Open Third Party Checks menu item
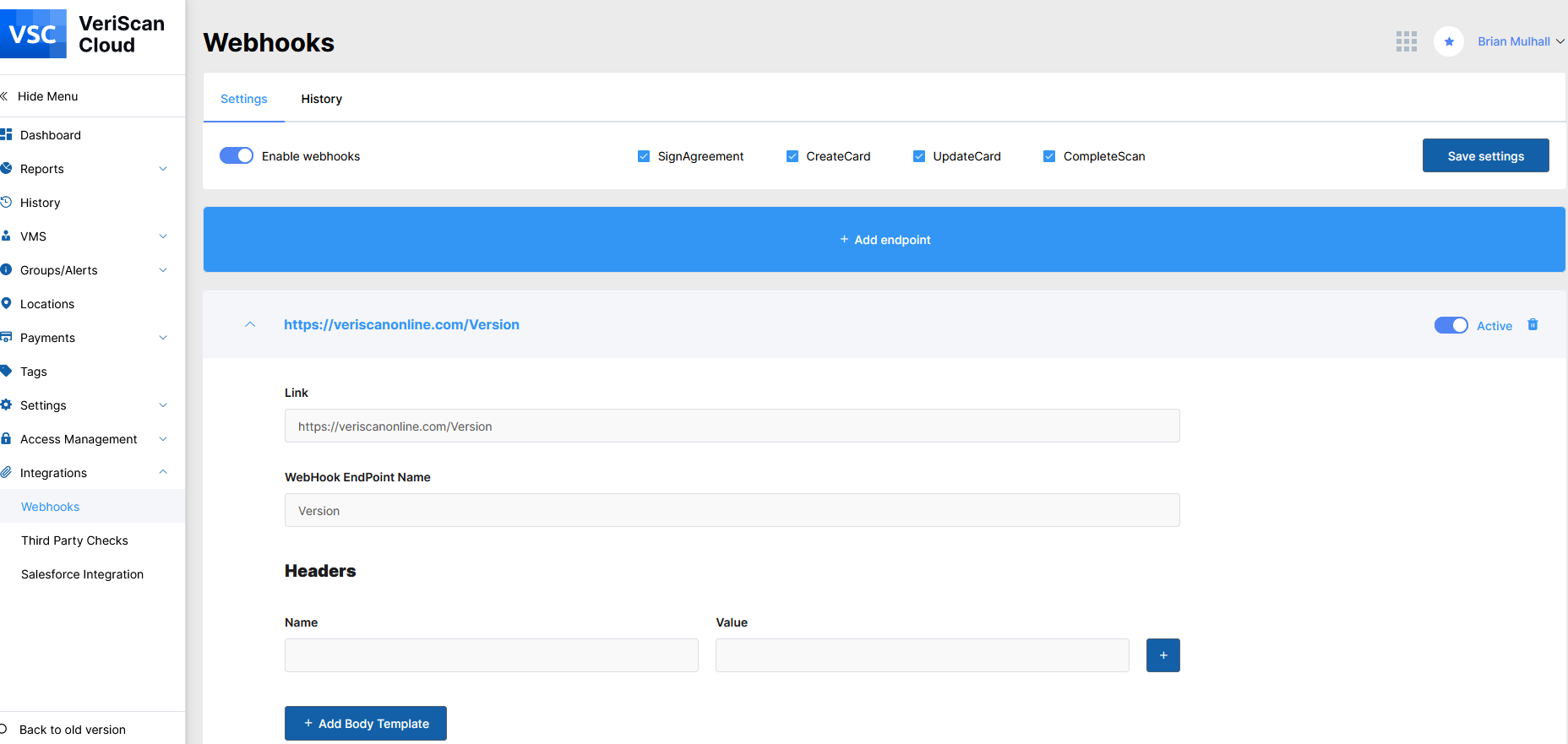The image size is (1568, 744). click(74, 540)
